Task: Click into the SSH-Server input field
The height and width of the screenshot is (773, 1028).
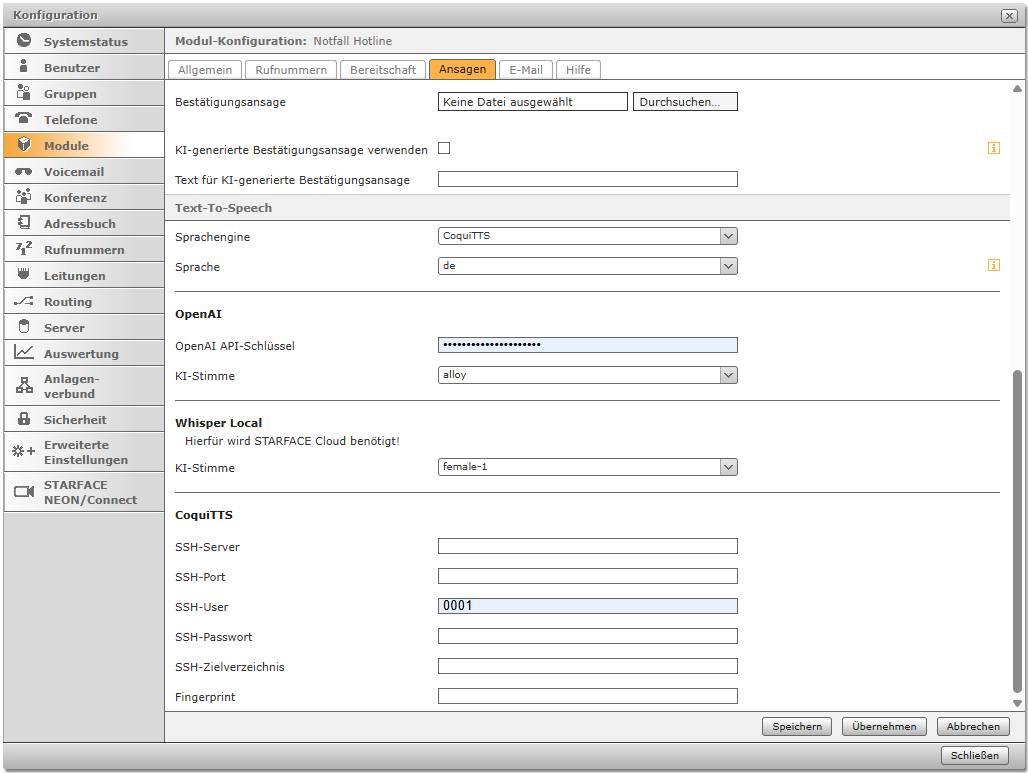Action: click(587, 546)
